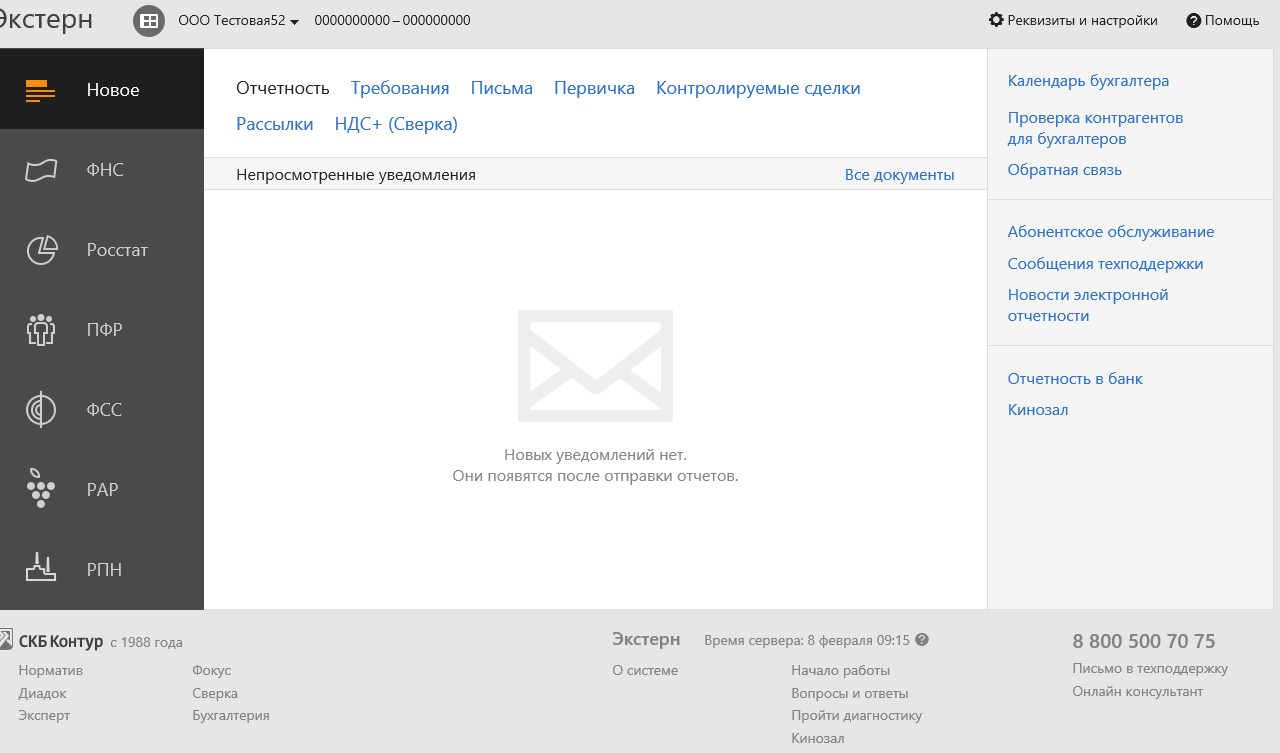This screenshot has width=1280, height=753.
Task: Click the question mark icon for Помощь
Action: (x=1193, y=21)
